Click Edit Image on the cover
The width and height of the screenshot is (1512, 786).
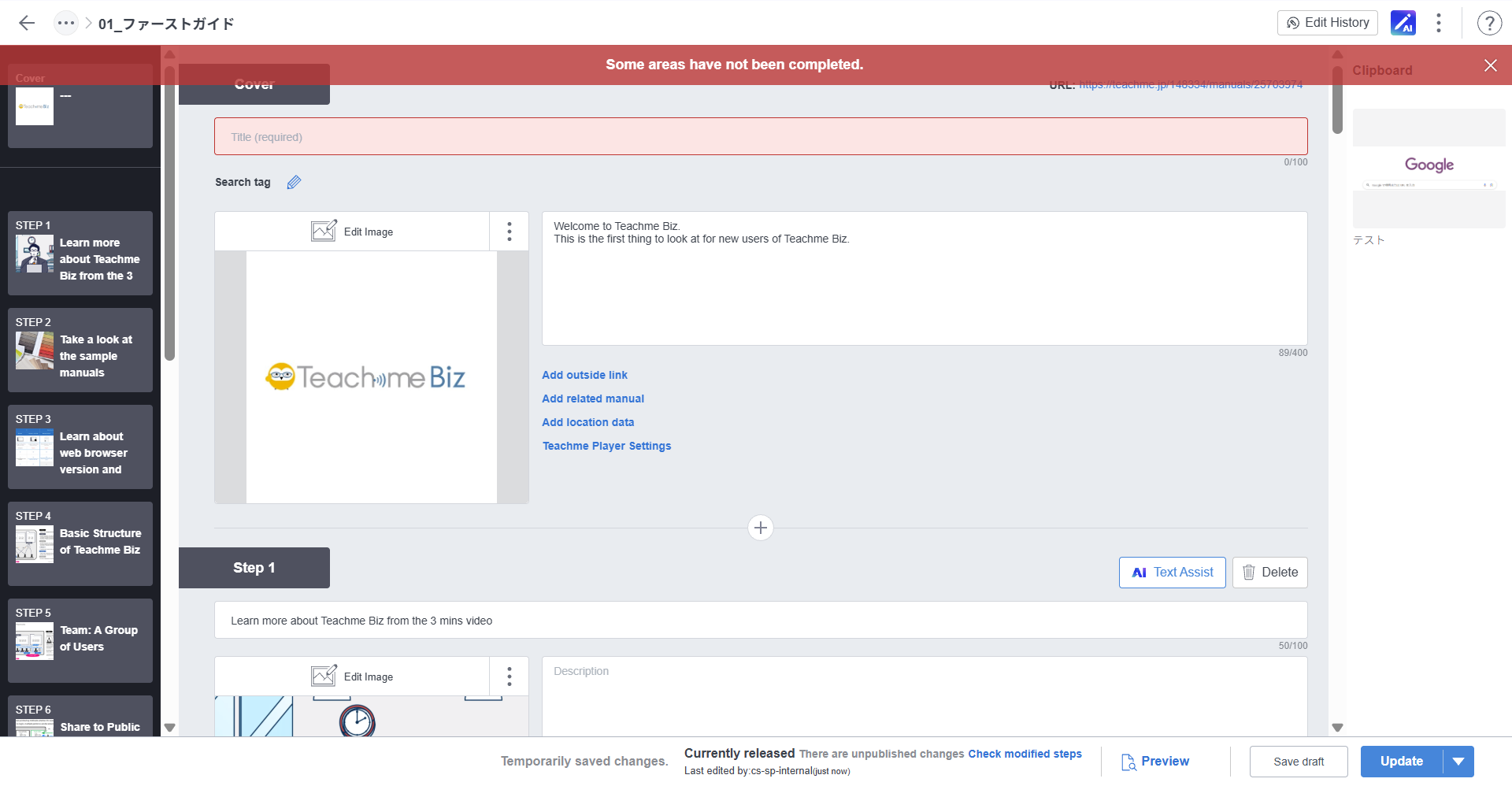(x=352, y=232)
